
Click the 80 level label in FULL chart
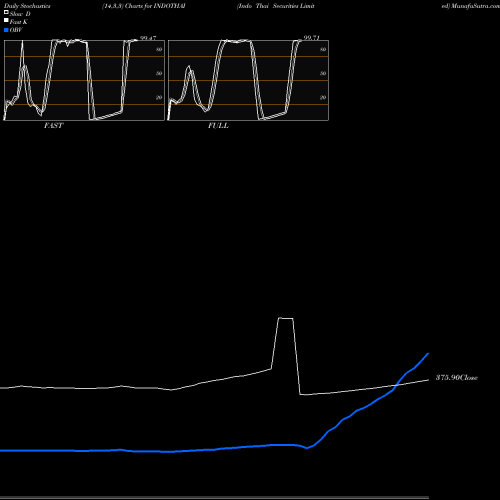(323, 49)
